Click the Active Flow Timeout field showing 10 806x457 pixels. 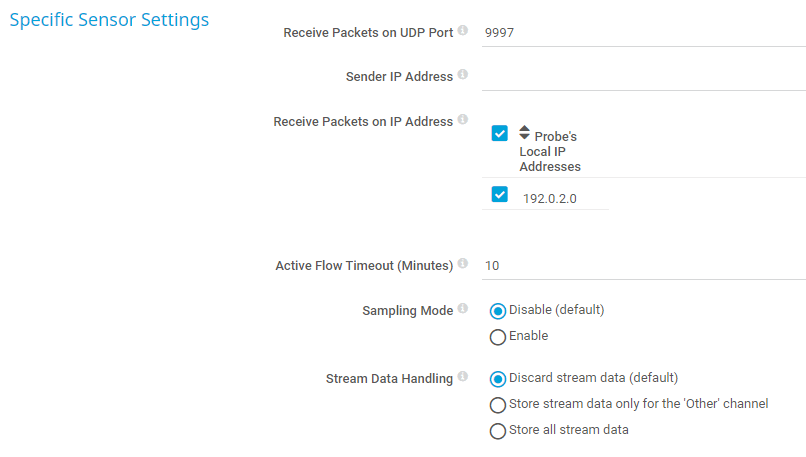(x=640, y=266)
